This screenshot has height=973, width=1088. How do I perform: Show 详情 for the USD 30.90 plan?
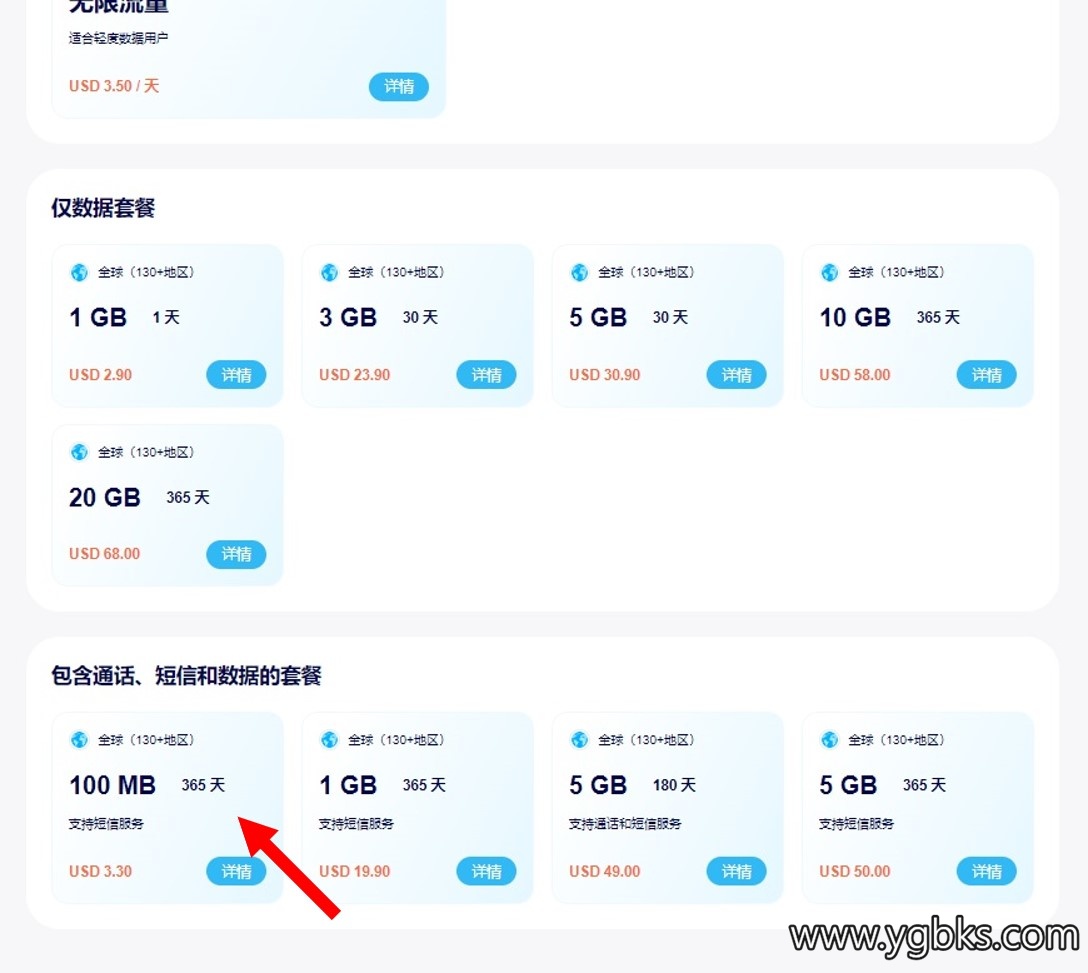click(736, 375)
